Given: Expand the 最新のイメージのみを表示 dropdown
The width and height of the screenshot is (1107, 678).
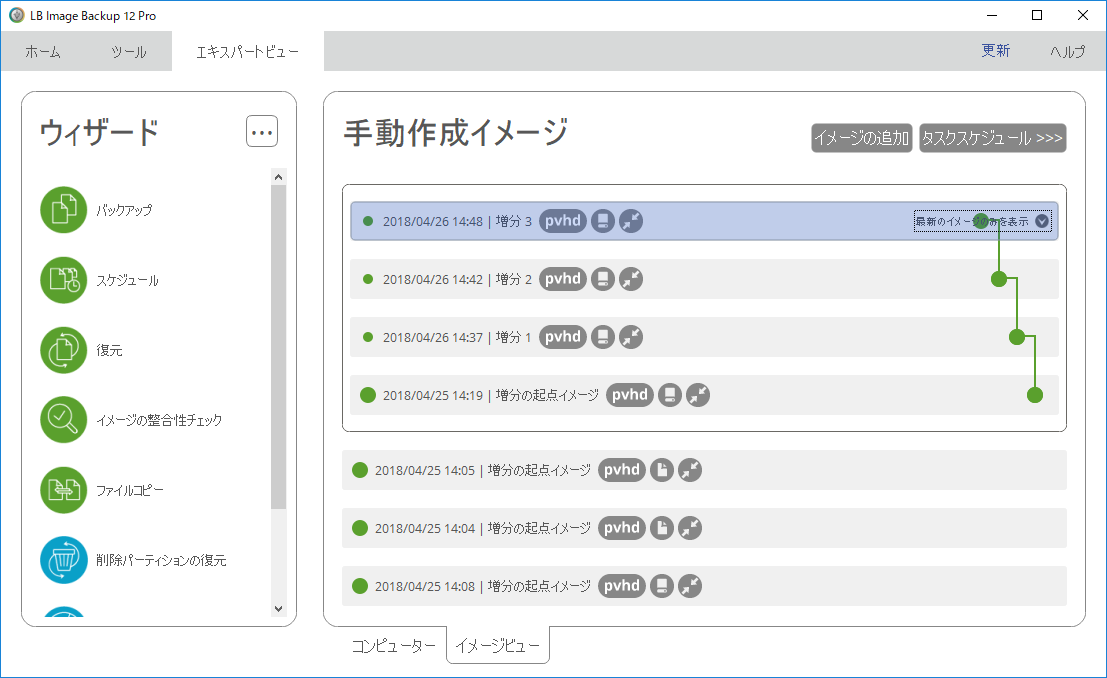Looking at the screenshot, I should pyautogui.click(x=1042, y=222).
